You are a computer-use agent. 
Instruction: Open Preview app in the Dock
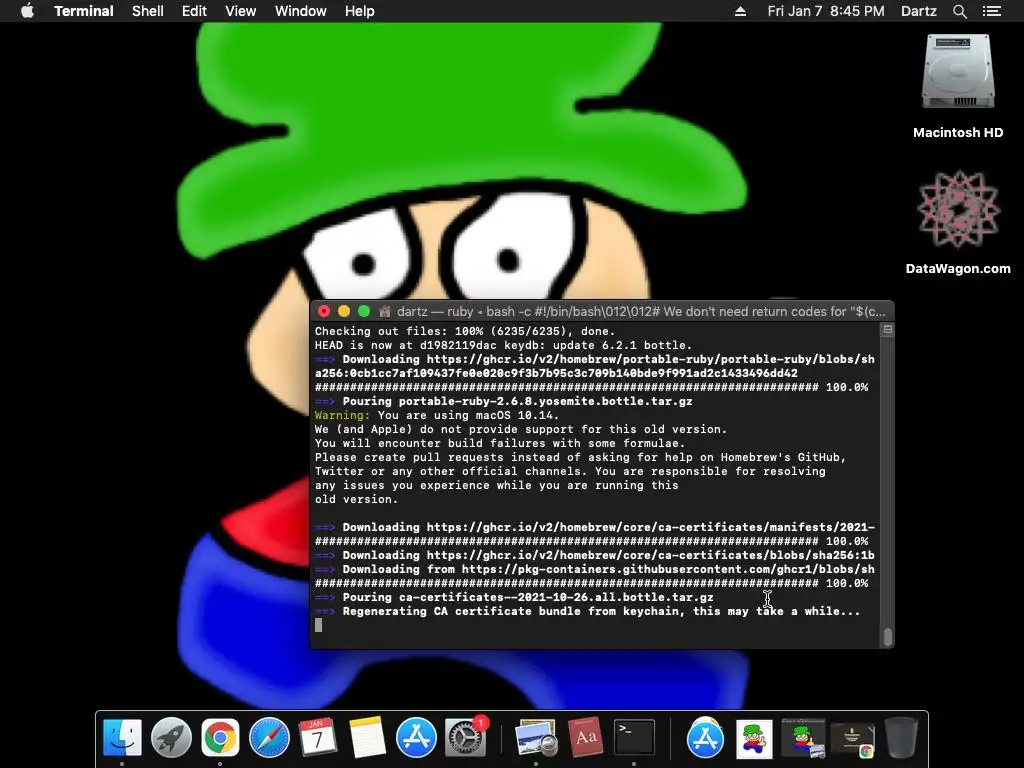(x=536, y=737)
